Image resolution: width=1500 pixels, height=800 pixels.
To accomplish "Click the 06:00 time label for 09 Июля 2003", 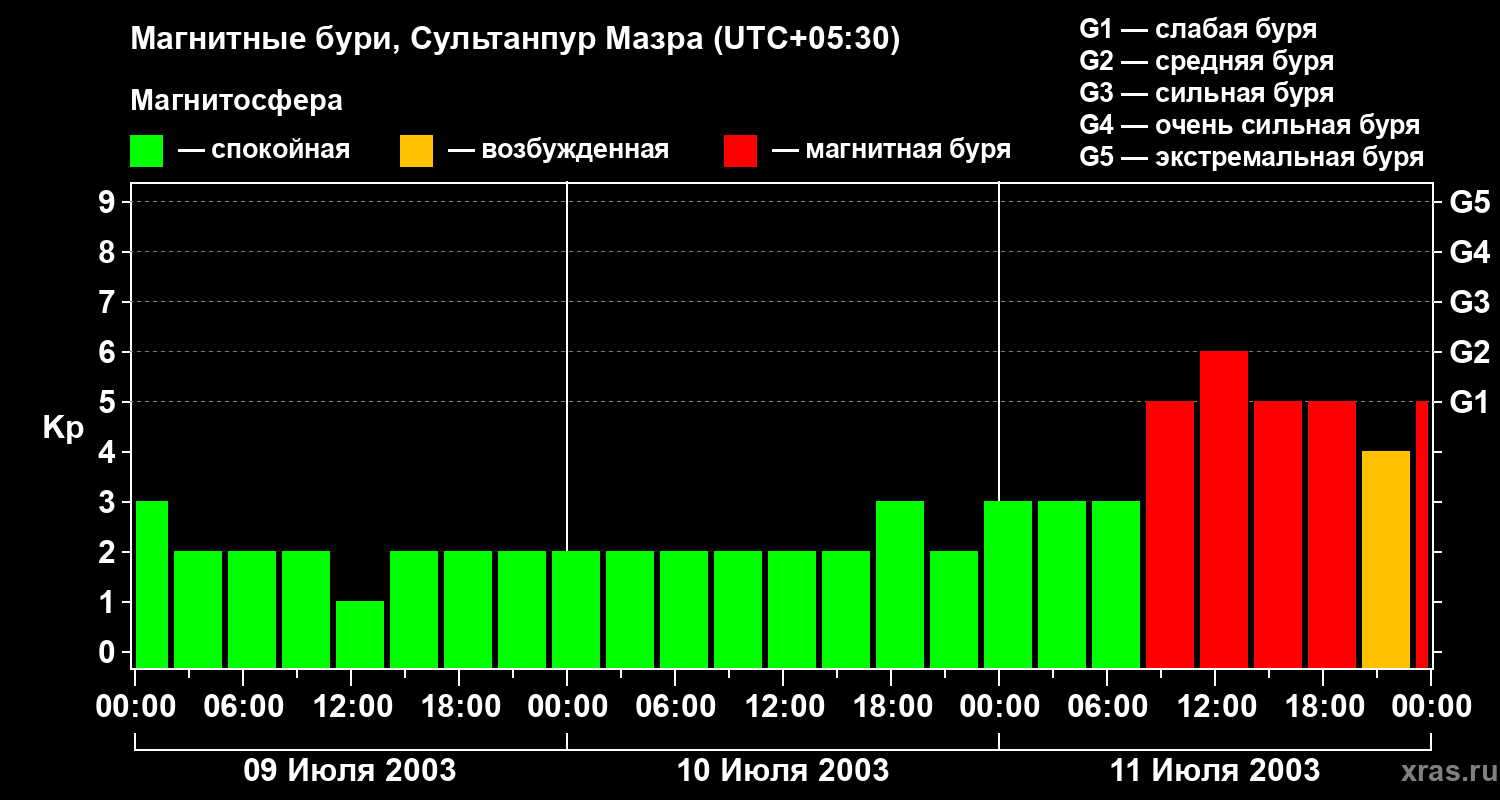I will click(x=242, y=706).
